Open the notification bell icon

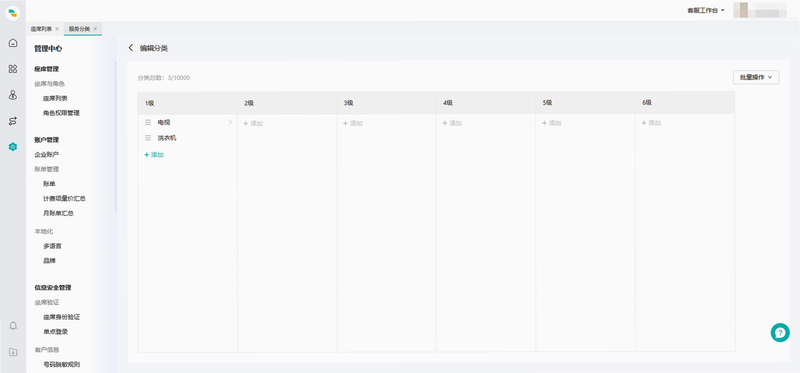[13, 326]
